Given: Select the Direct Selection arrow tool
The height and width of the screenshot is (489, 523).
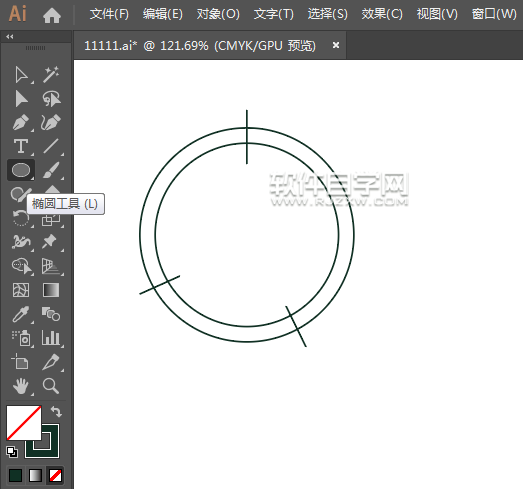Looking at the screenshot, I should pyautogui.click(x=21, y=99).
